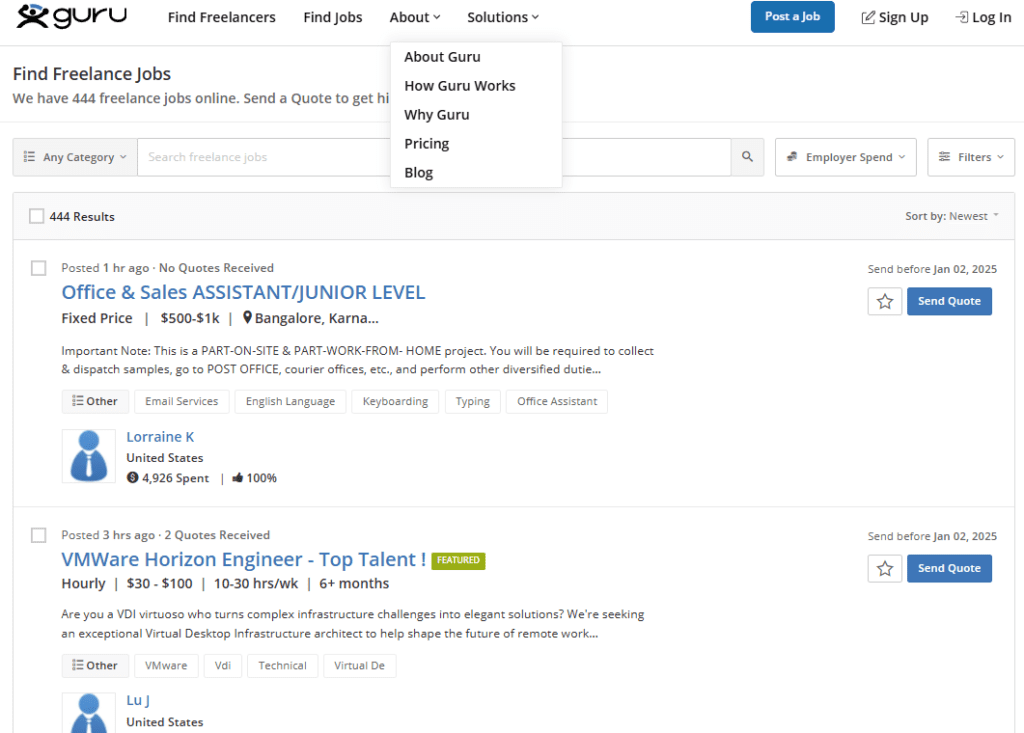Click Lorraine K's profile avatar
1024x733 pixels.
(88, 456)
